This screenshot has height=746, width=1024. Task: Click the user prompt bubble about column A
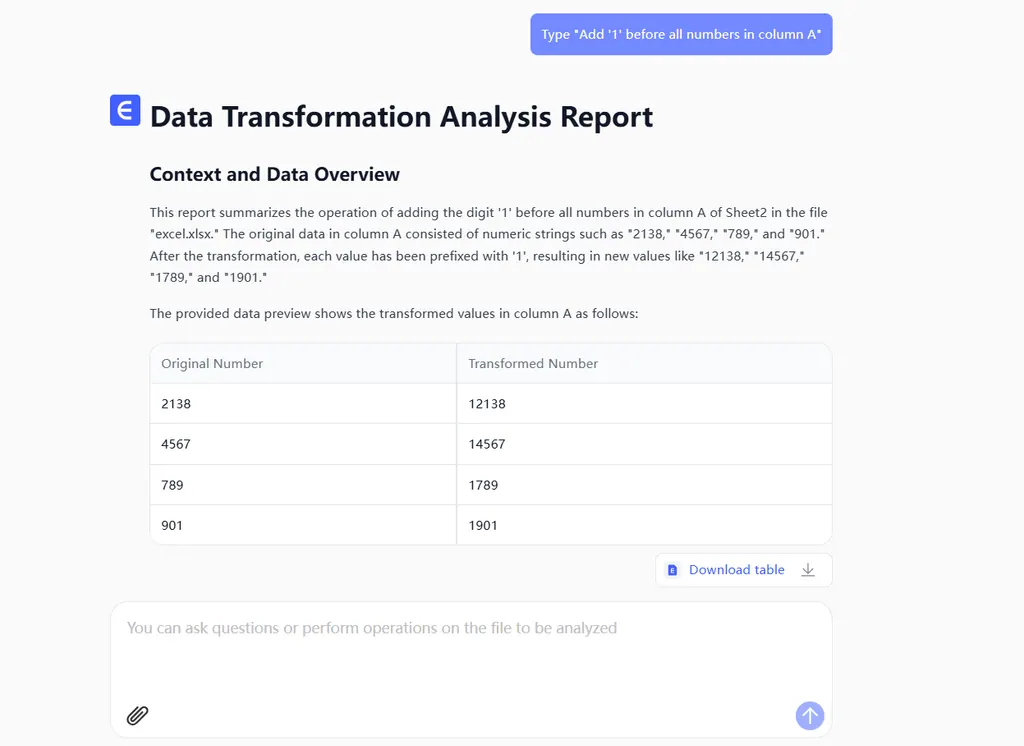tap(681, 34)
